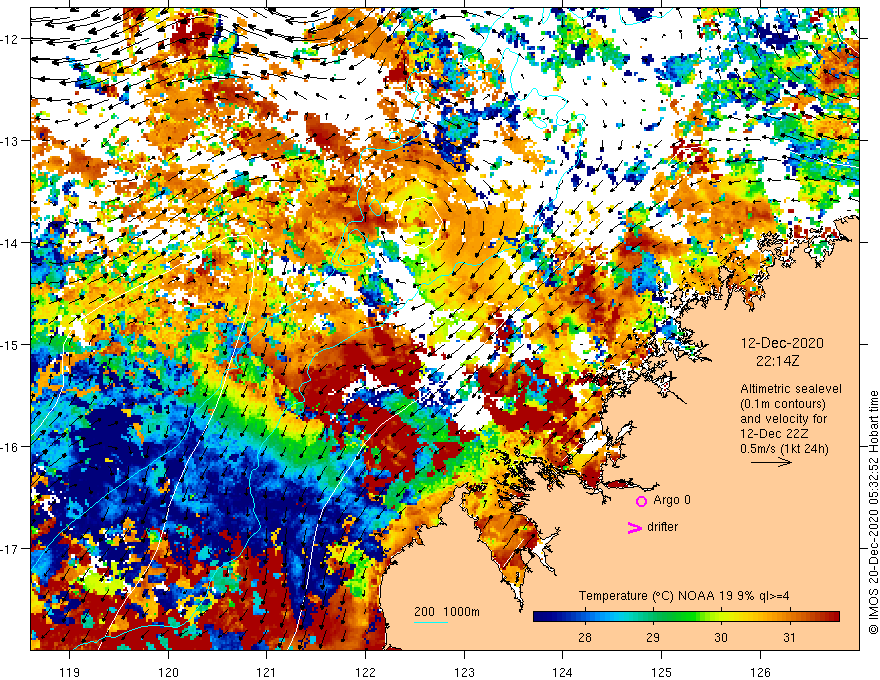880x680 pixels.
Task: Click the longitude axis label 124
Action: (563, 672)
